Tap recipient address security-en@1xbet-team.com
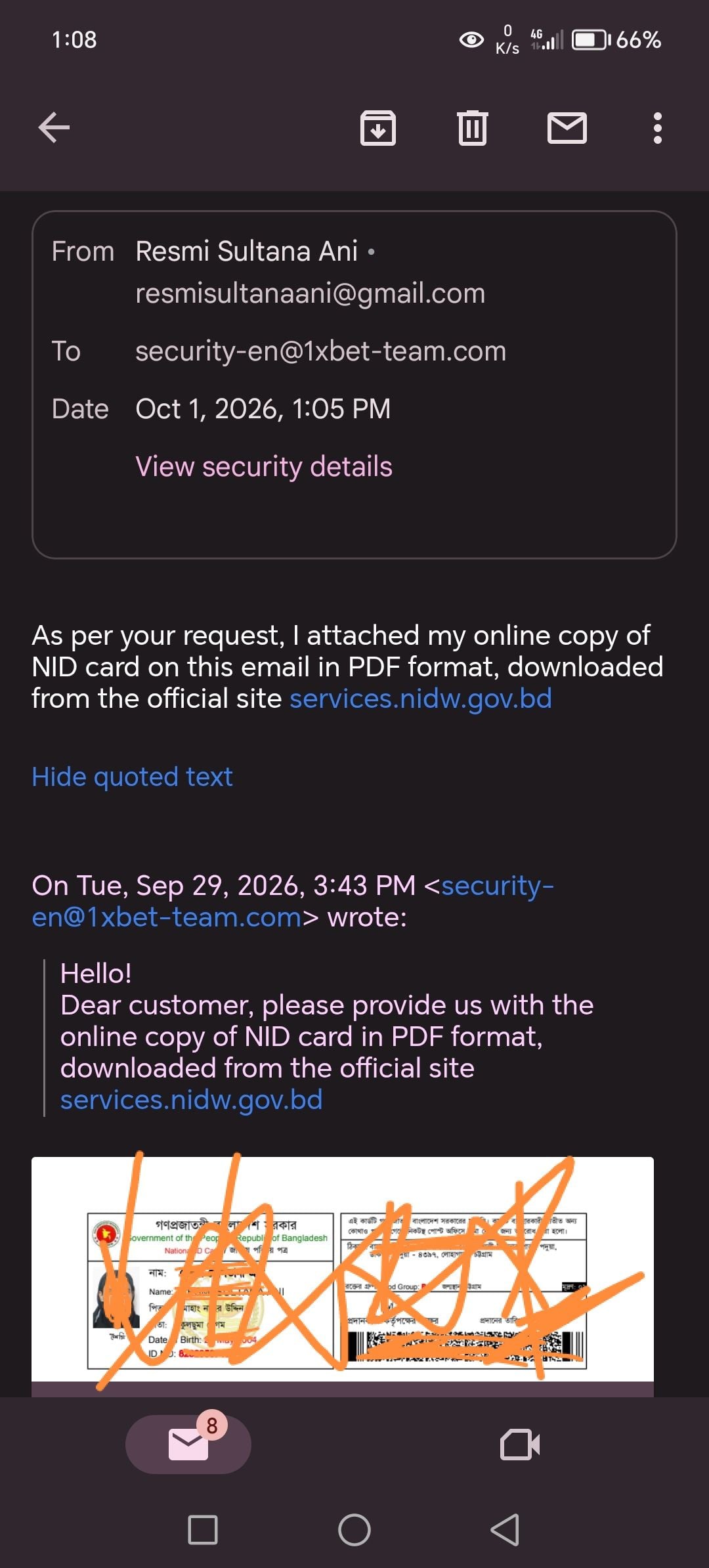The image size is (709, 1568). pyautogui.click(x=321, y=351)
